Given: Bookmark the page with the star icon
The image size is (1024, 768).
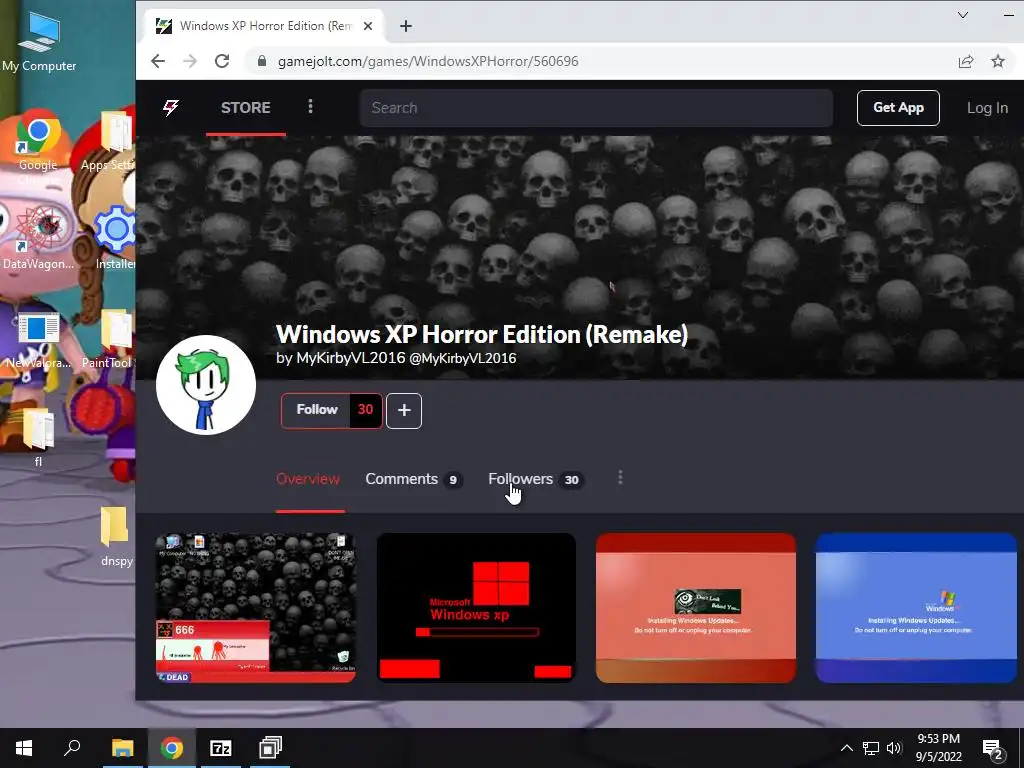Looking at the screenshot, I should [x=998, y=61].
